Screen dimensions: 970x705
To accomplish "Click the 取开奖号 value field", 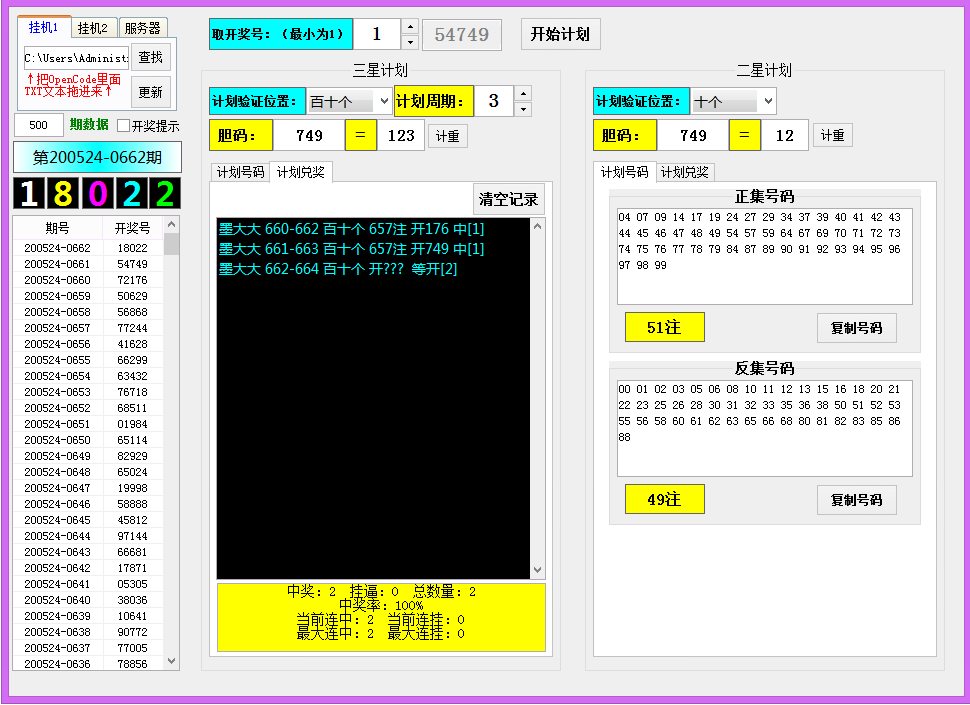I will [x=377, y=34].
